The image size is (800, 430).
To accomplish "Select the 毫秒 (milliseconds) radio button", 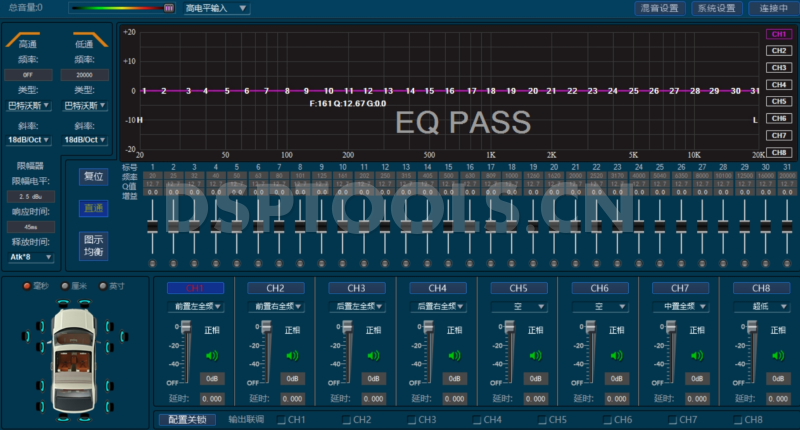I will [30, 285].
